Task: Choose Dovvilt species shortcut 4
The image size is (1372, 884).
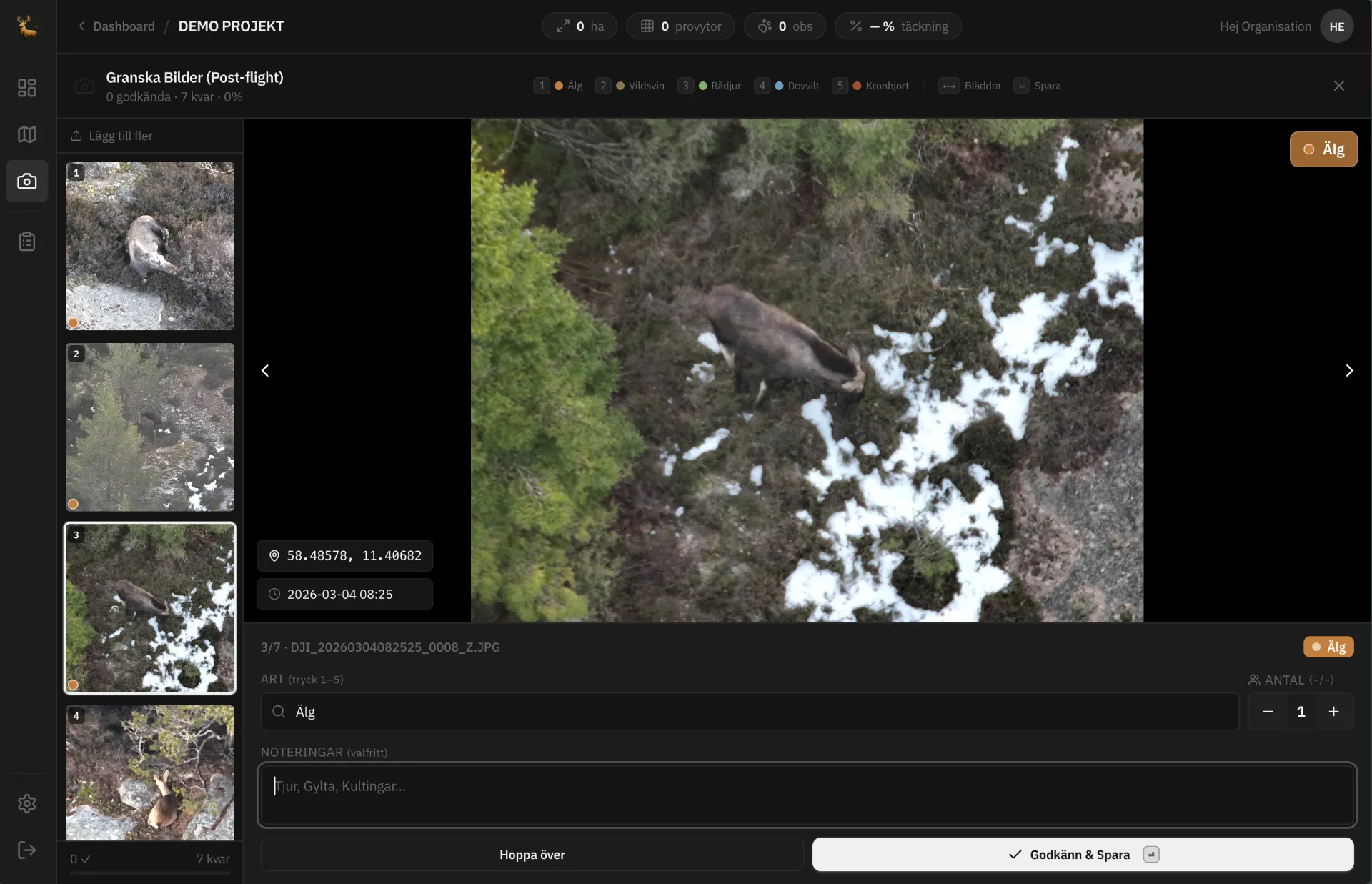Action: coord(787,86)
